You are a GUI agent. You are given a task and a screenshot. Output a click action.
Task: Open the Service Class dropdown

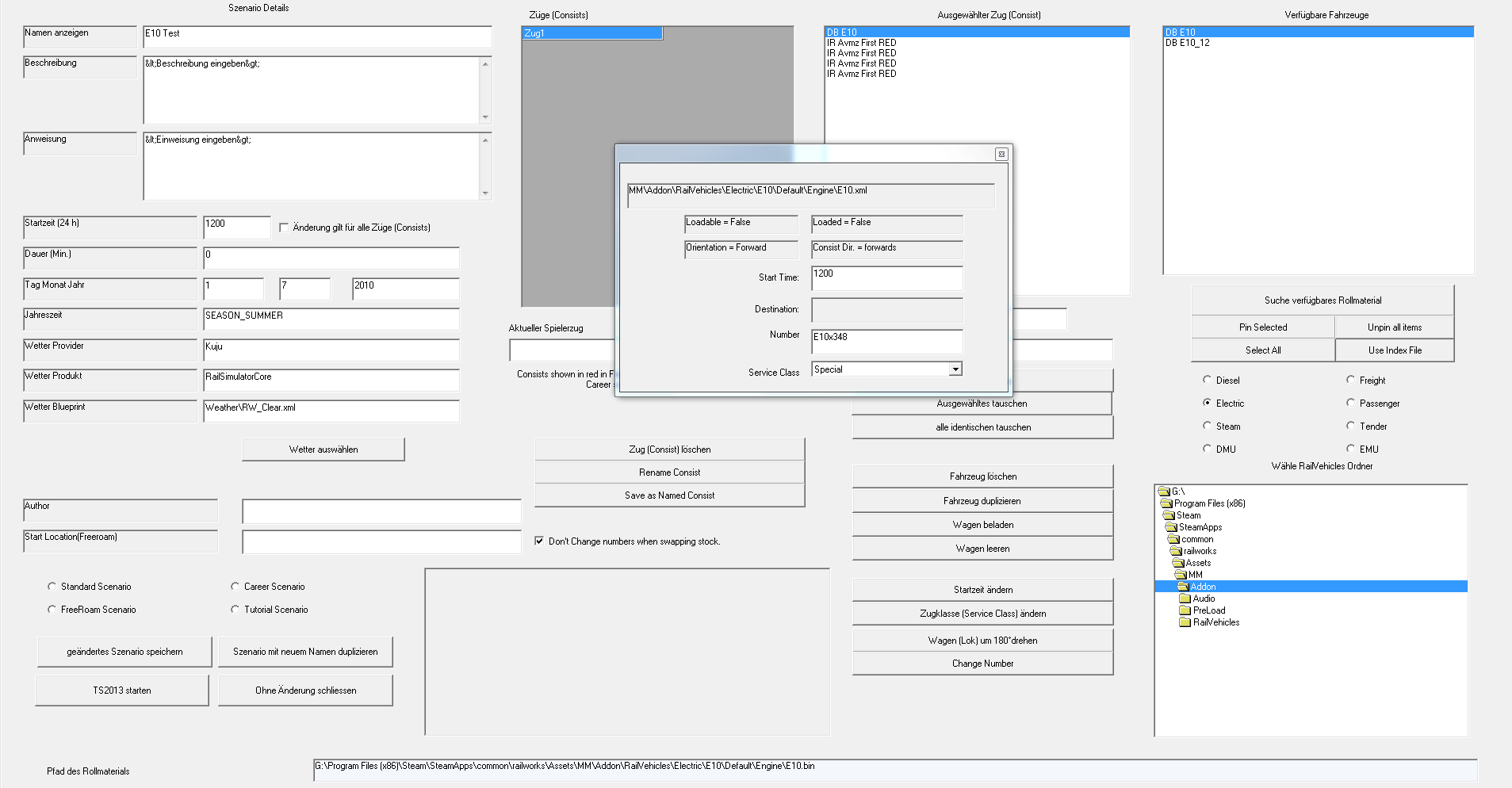[955, 369]
